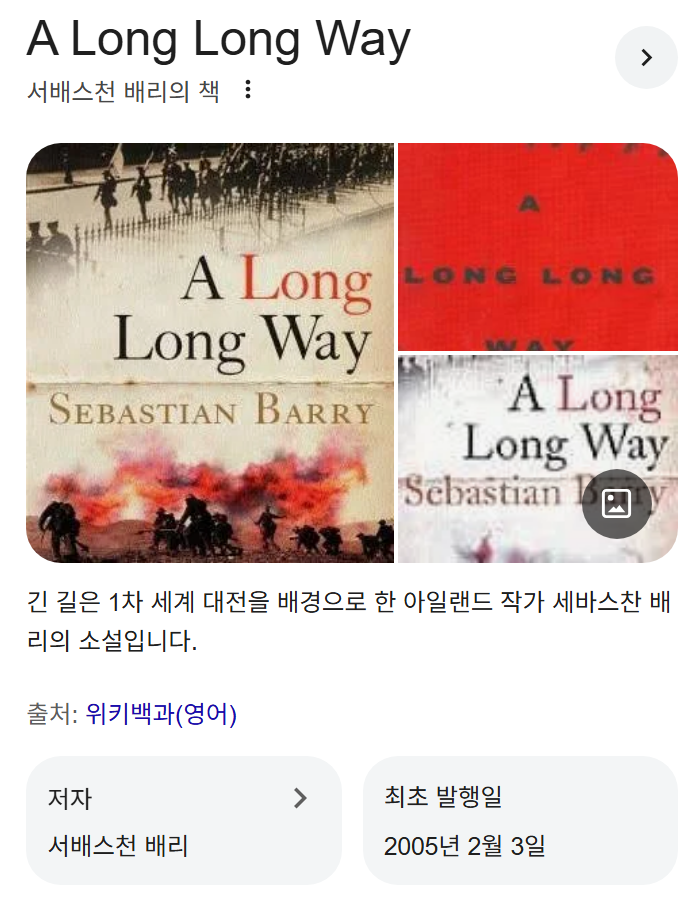This screenshot has width=700, height=899.
Task: Open the image gallery icon on the thumbnail
Action: pos(616,504)
